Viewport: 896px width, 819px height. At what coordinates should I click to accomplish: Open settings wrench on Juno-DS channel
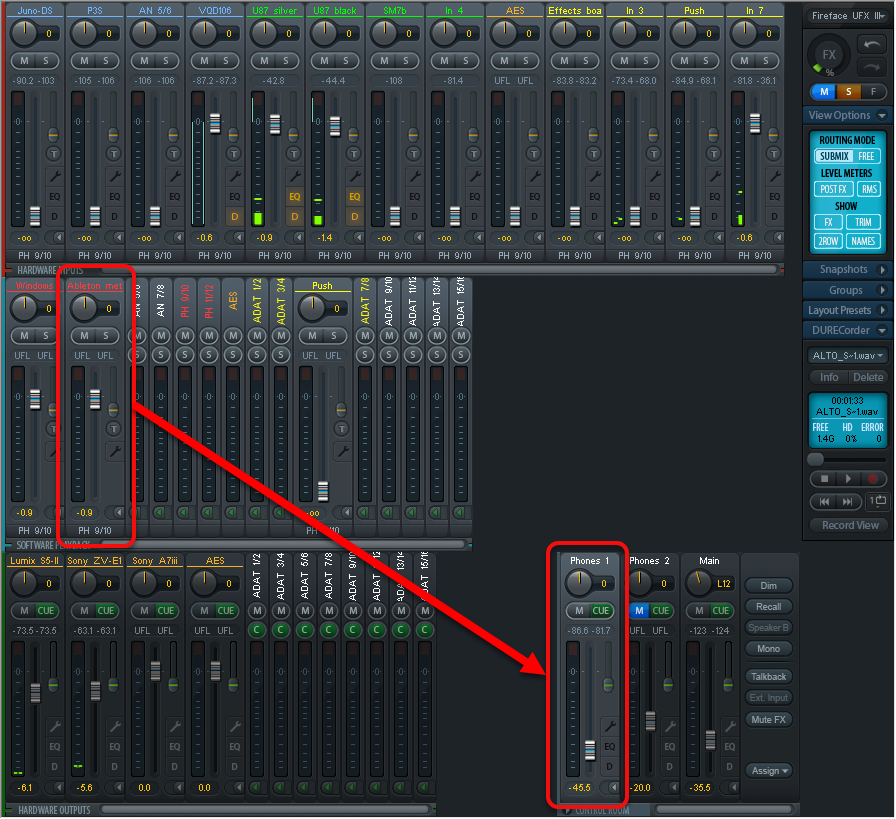click(x=55, y=175)
